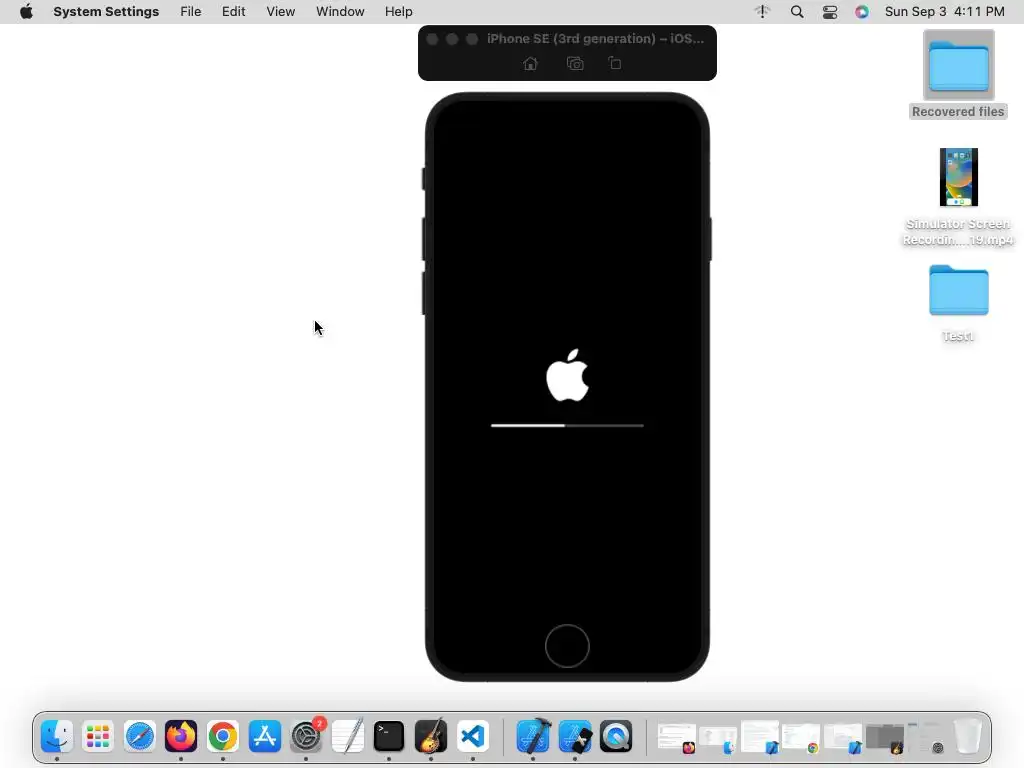
Task: Open Control Center in menu bar
Action: (x=829, y=12)
